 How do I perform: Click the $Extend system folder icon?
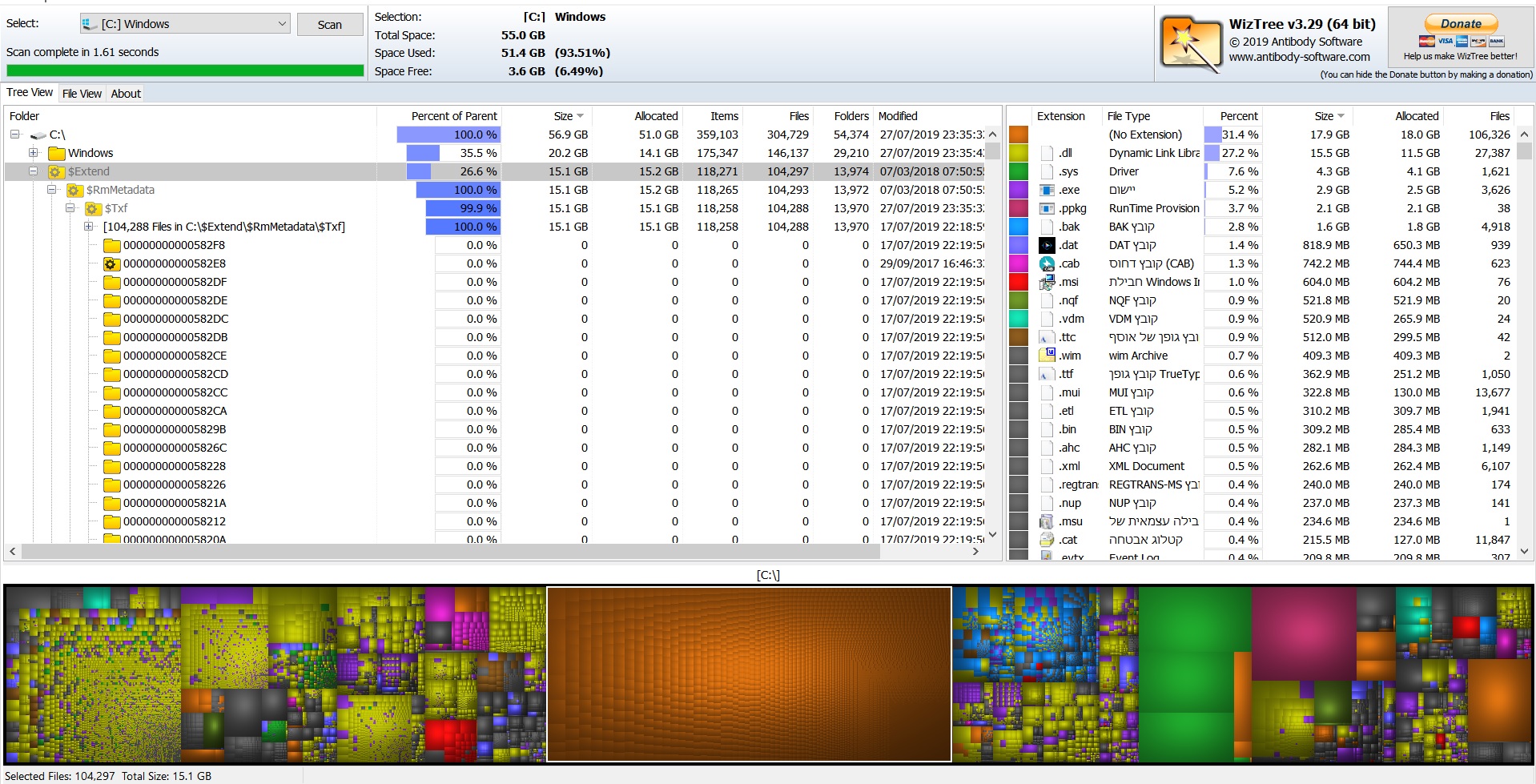click(x=56, y=171)
